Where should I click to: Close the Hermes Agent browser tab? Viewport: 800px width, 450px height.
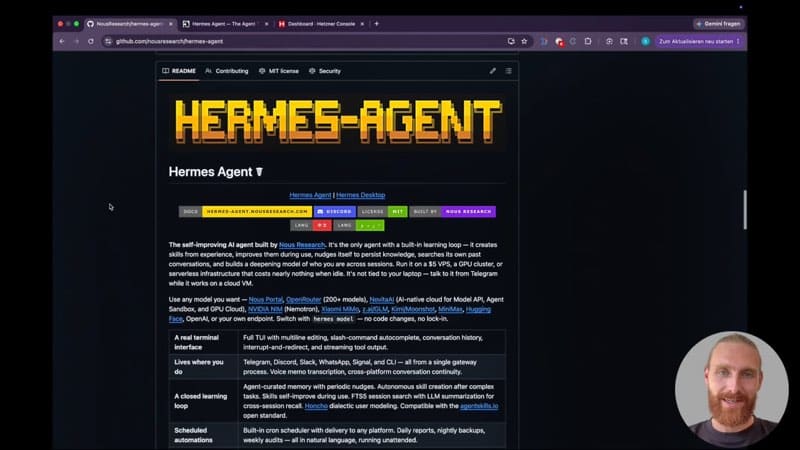[266, 24]
